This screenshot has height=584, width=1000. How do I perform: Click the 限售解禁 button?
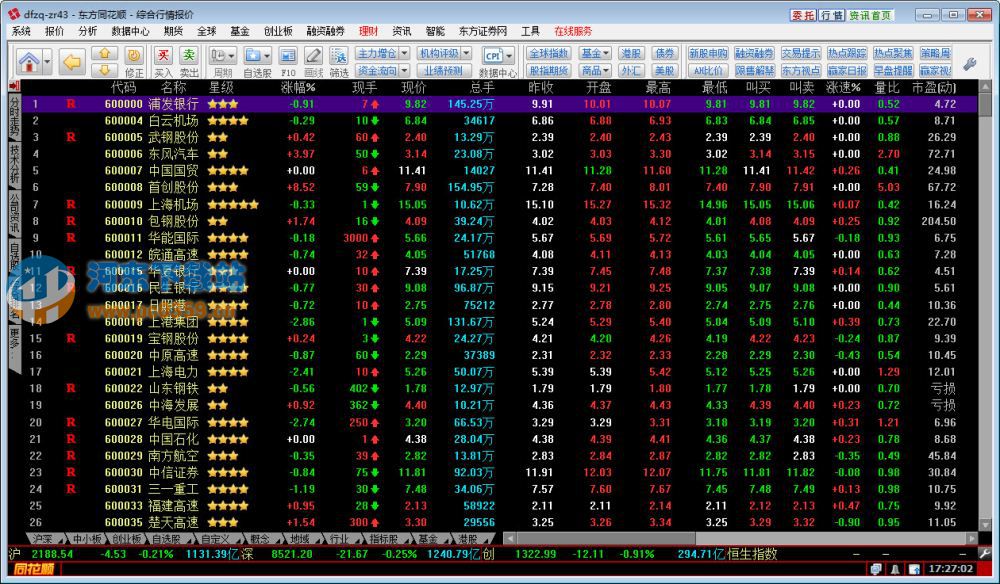754,70
